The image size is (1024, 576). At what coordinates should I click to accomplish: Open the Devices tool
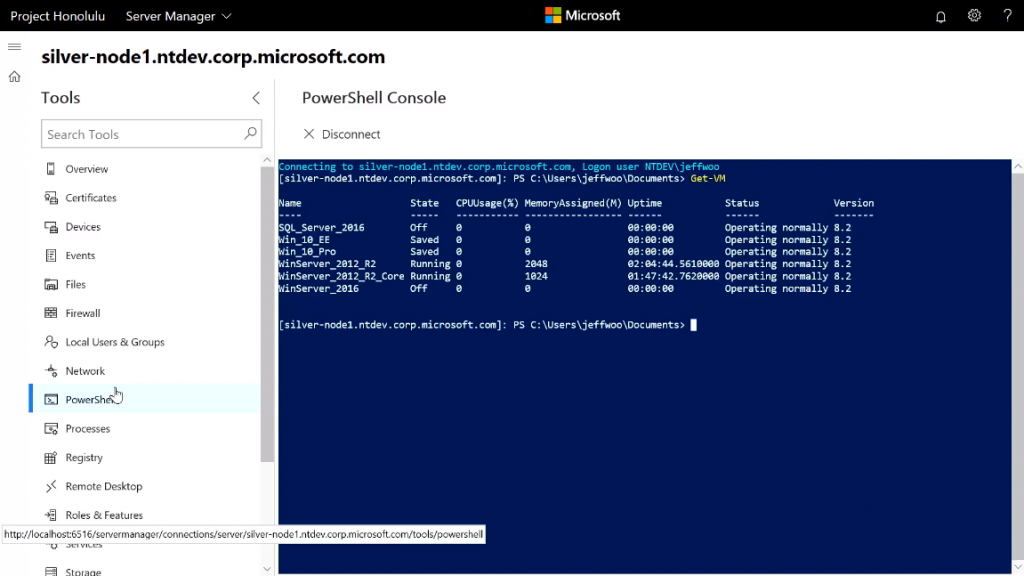click(x=83, y=227)
